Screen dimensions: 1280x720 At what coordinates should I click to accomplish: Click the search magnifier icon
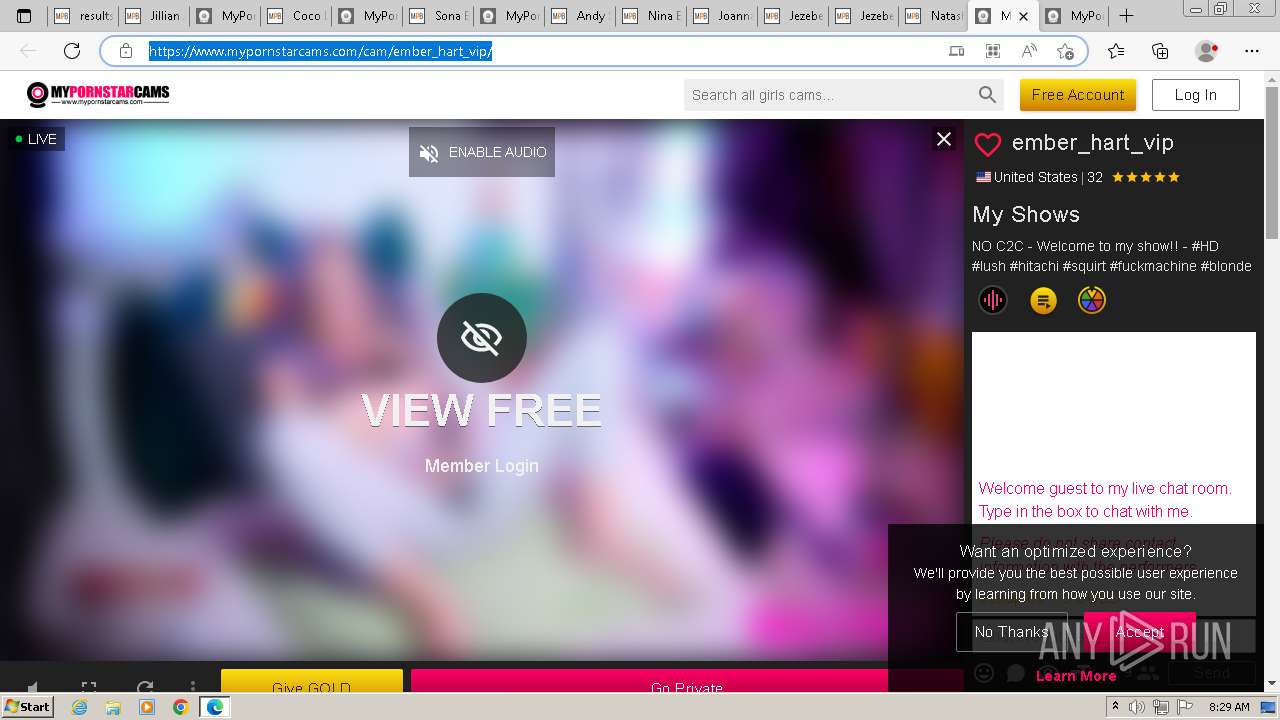[988, 95]
